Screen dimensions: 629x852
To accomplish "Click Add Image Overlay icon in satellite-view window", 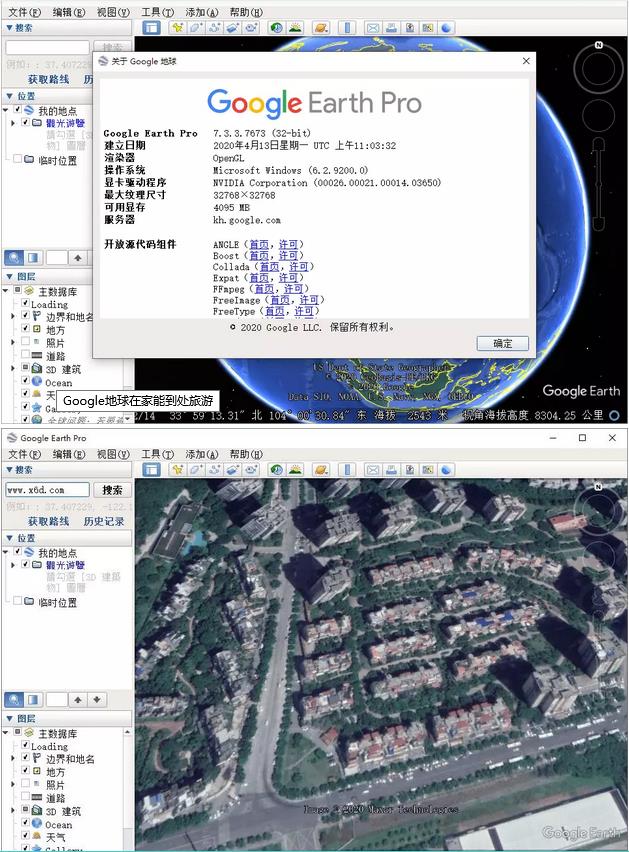I will (x=232, y=469).
